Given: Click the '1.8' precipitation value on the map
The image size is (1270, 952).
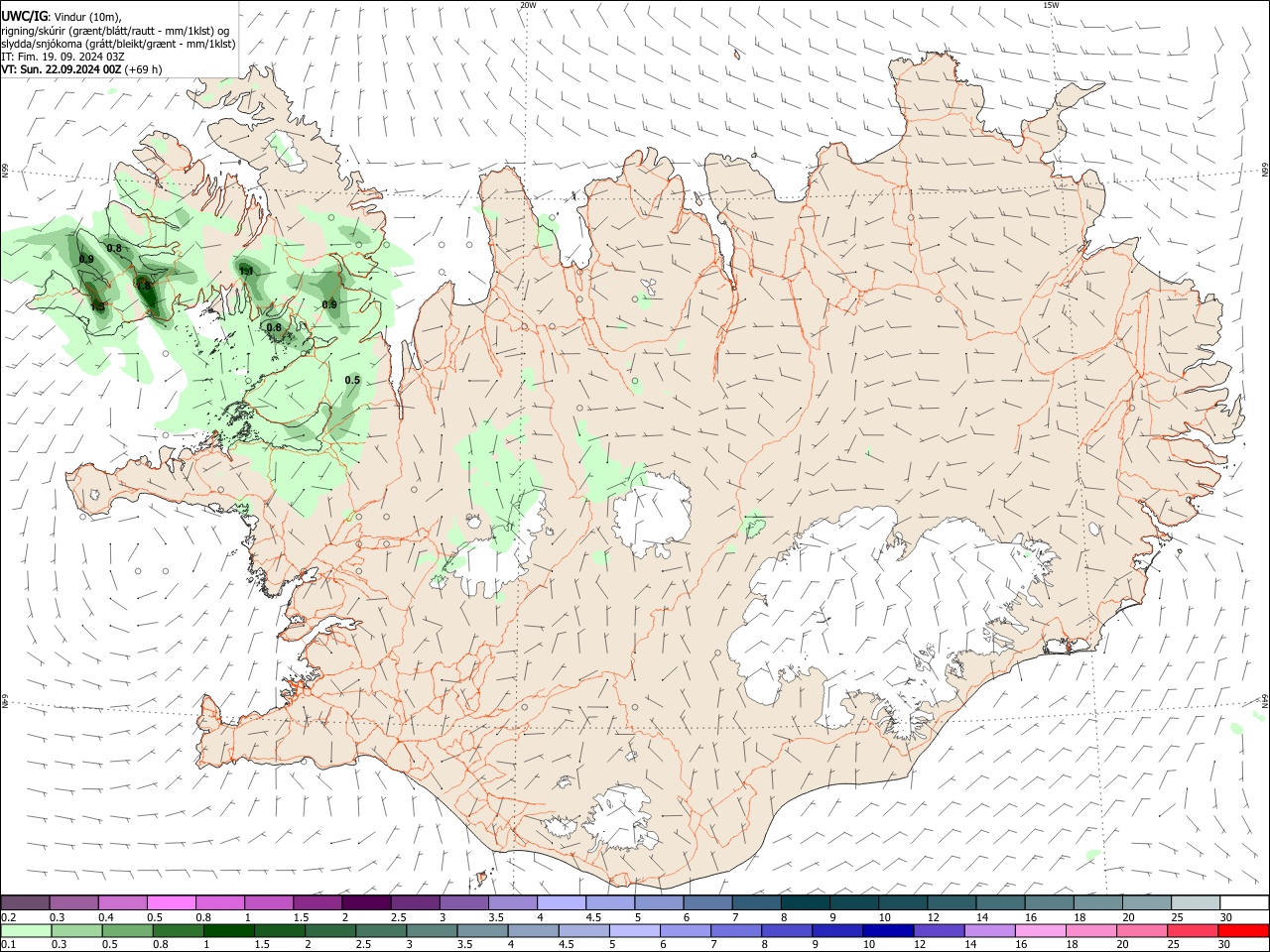Looking at the screenshot, I should 143,286.
